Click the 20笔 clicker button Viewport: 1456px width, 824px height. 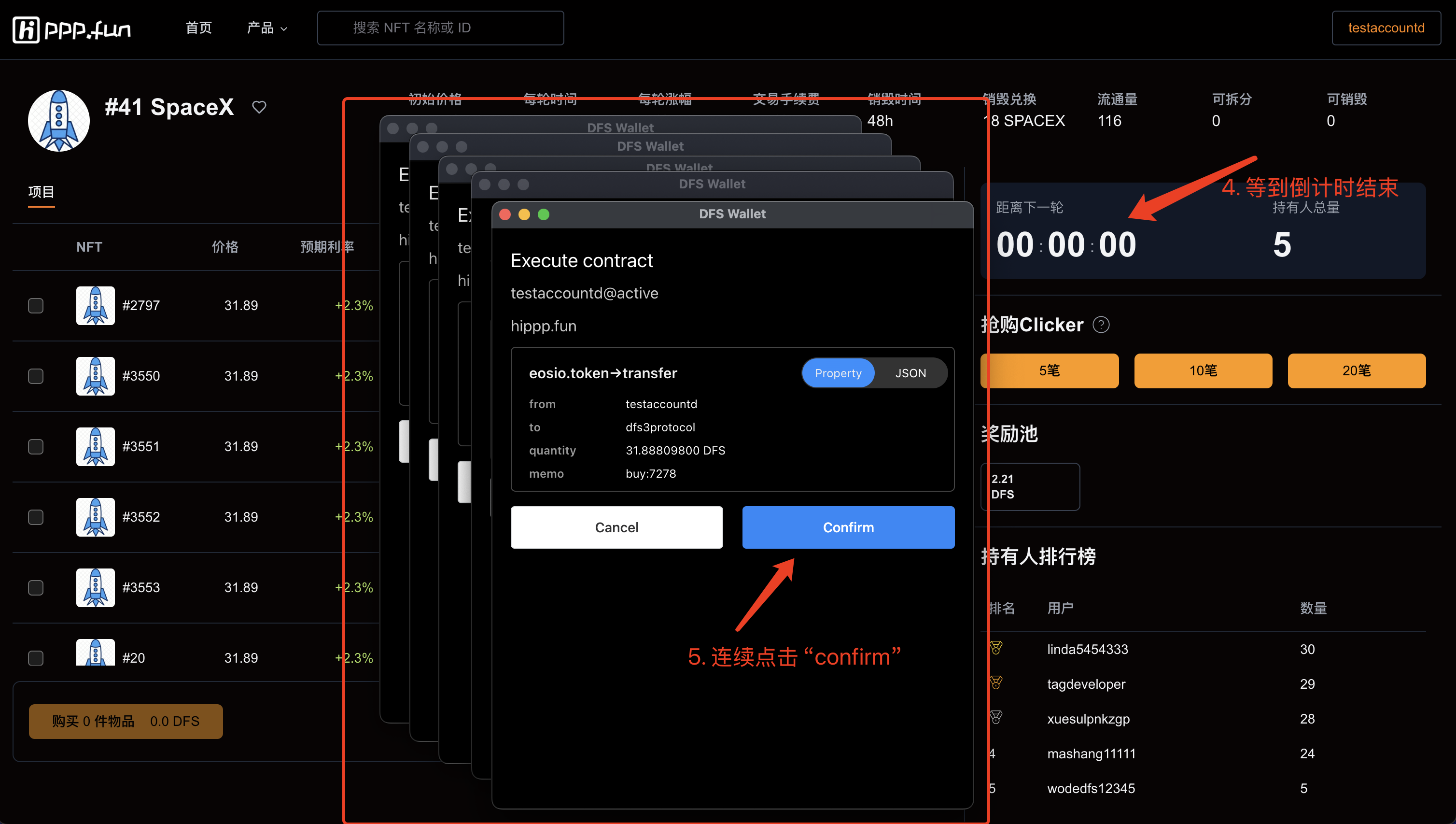(1357, 370)
